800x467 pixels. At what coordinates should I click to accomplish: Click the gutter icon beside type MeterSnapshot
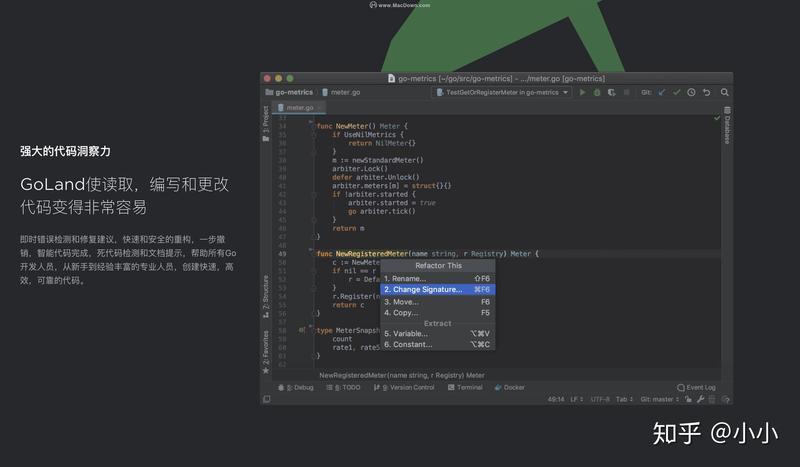click(302, 330)
